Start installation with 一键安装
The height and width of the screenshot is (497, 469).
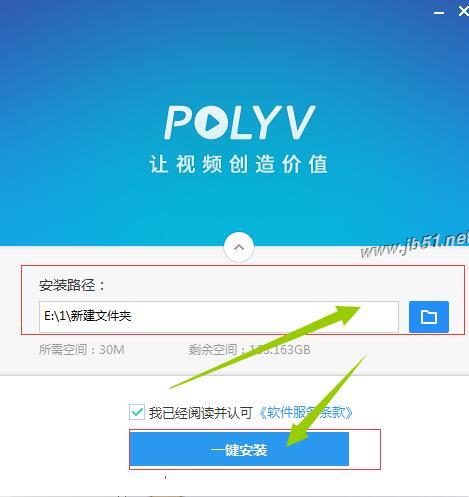tap(239, 449)
